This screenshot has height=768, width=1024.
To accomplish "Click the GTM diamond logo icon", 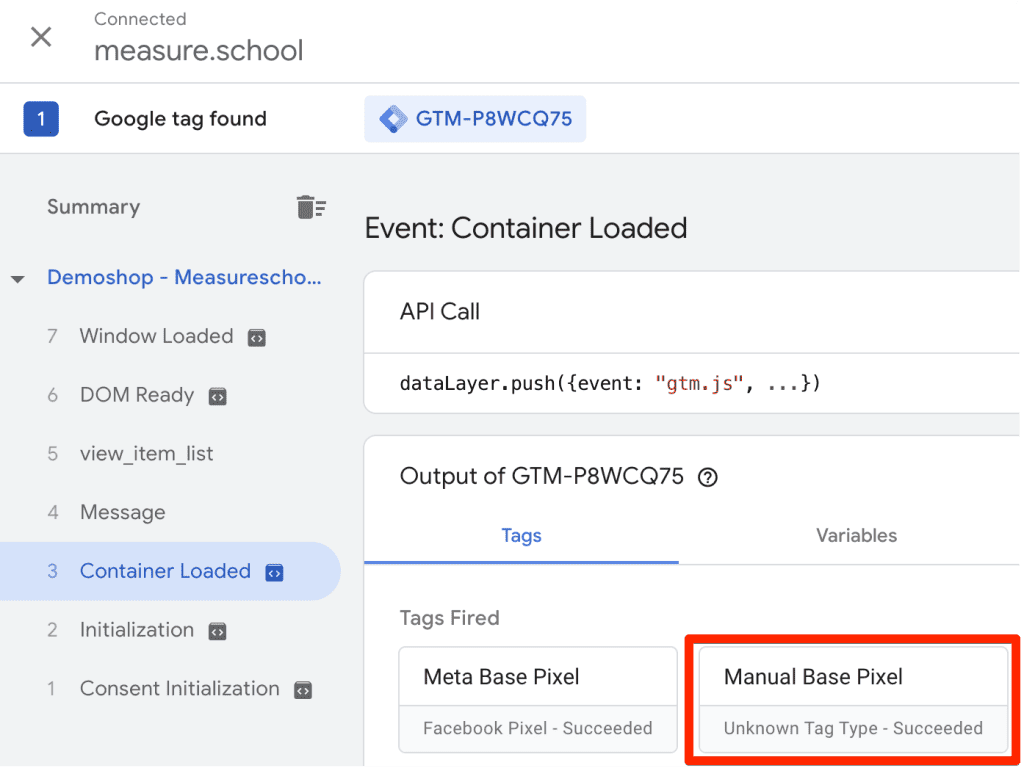I will click(393, 119).
